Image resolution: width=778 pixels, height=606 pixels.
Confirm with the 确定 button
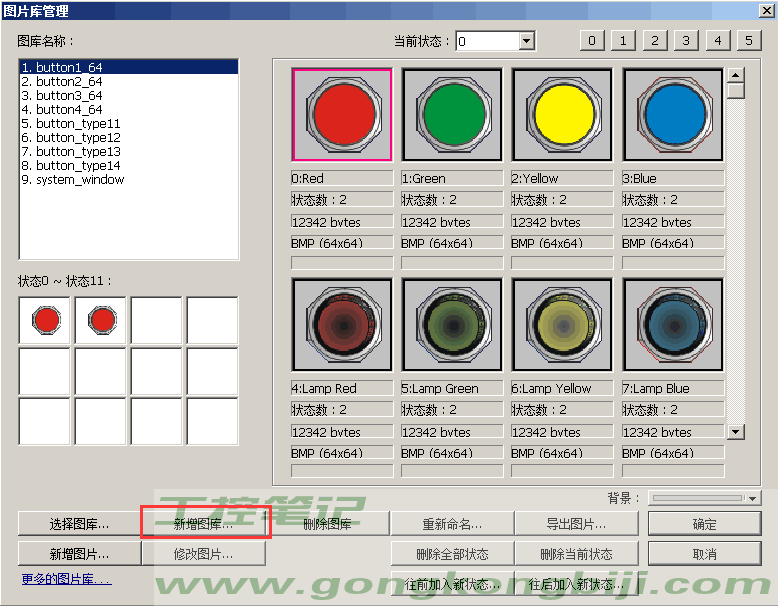coord(704,524)
